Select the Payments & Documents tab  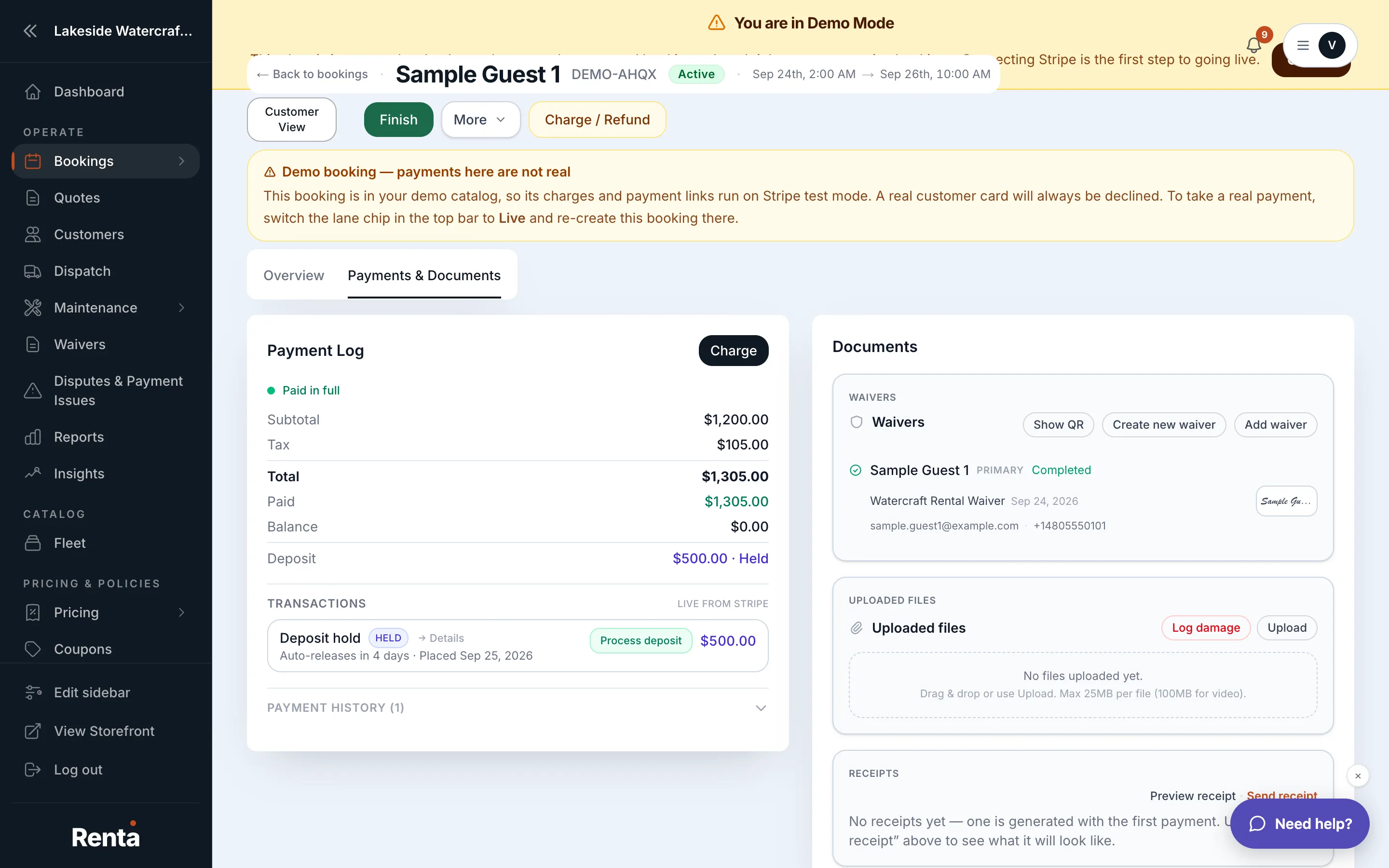tap(424, 275)
